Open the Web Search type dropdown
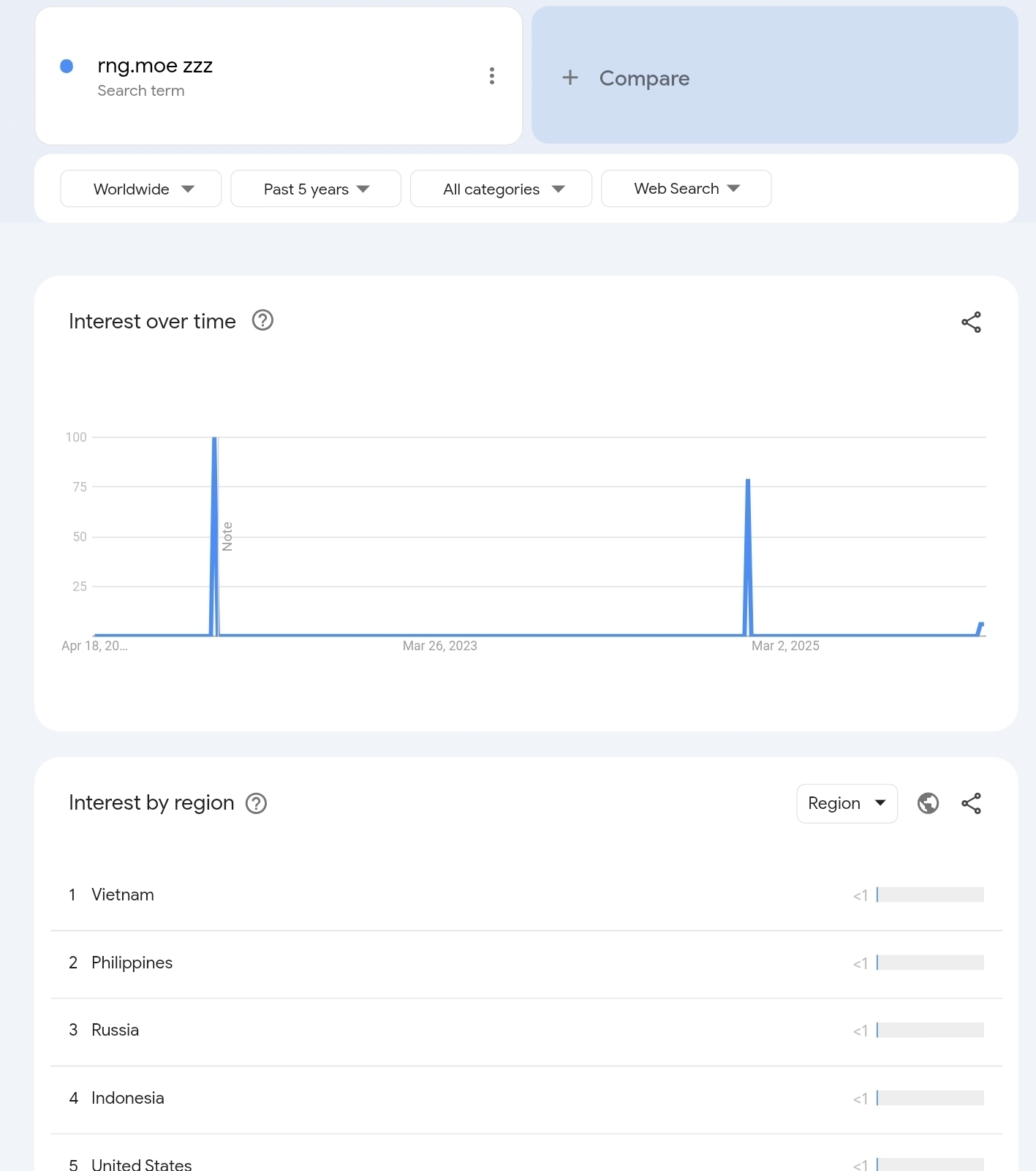Screen dimensions: 1036x1171 (686, 189)
